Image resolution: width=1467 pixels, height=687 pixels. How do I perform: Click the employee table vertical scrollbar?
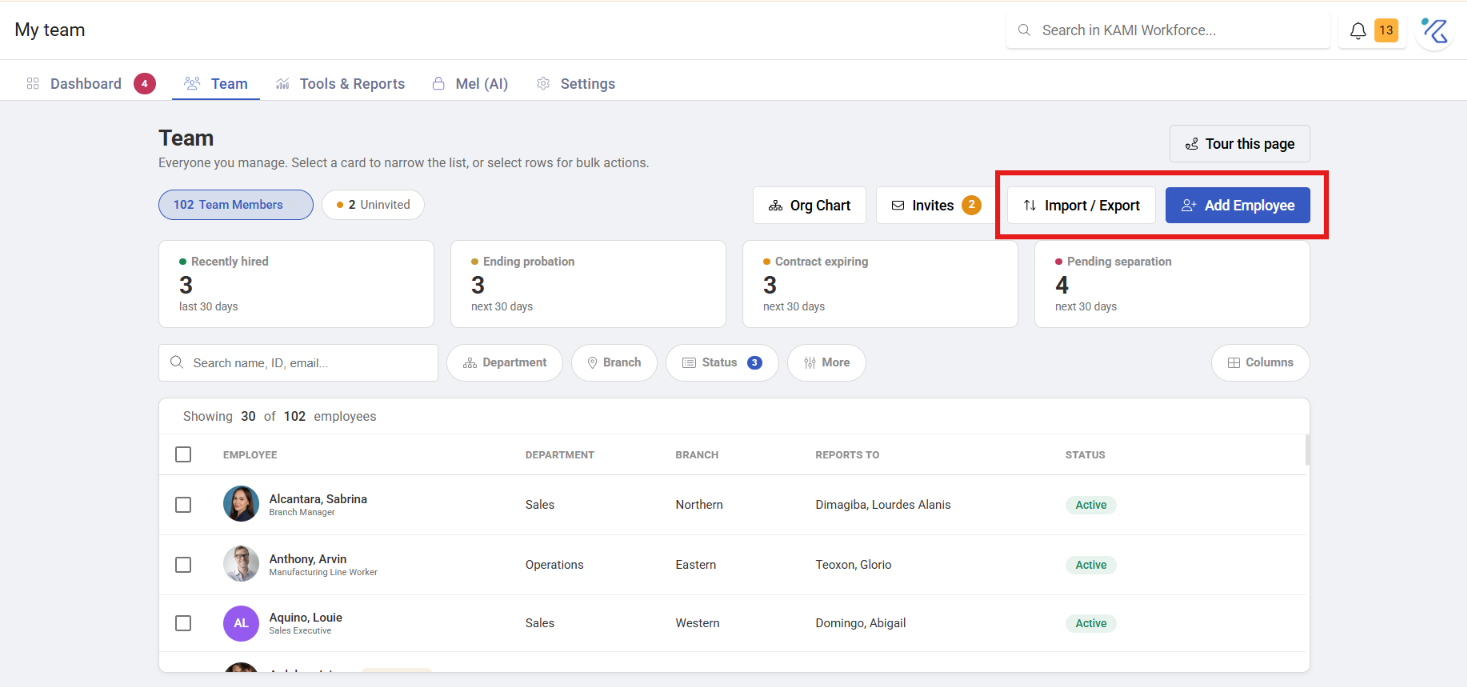1306,450
